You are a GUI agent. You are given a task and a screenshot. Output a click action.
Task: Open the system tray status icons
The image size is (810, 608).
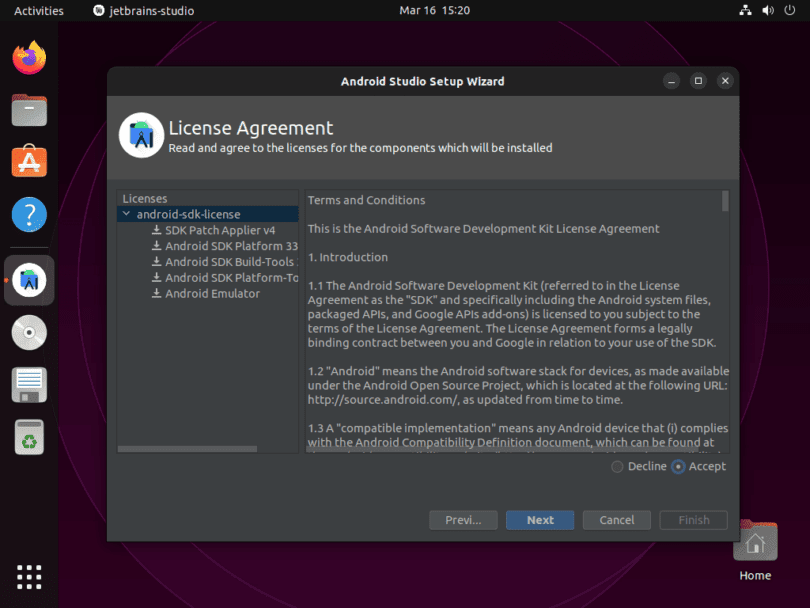(765, 10)
